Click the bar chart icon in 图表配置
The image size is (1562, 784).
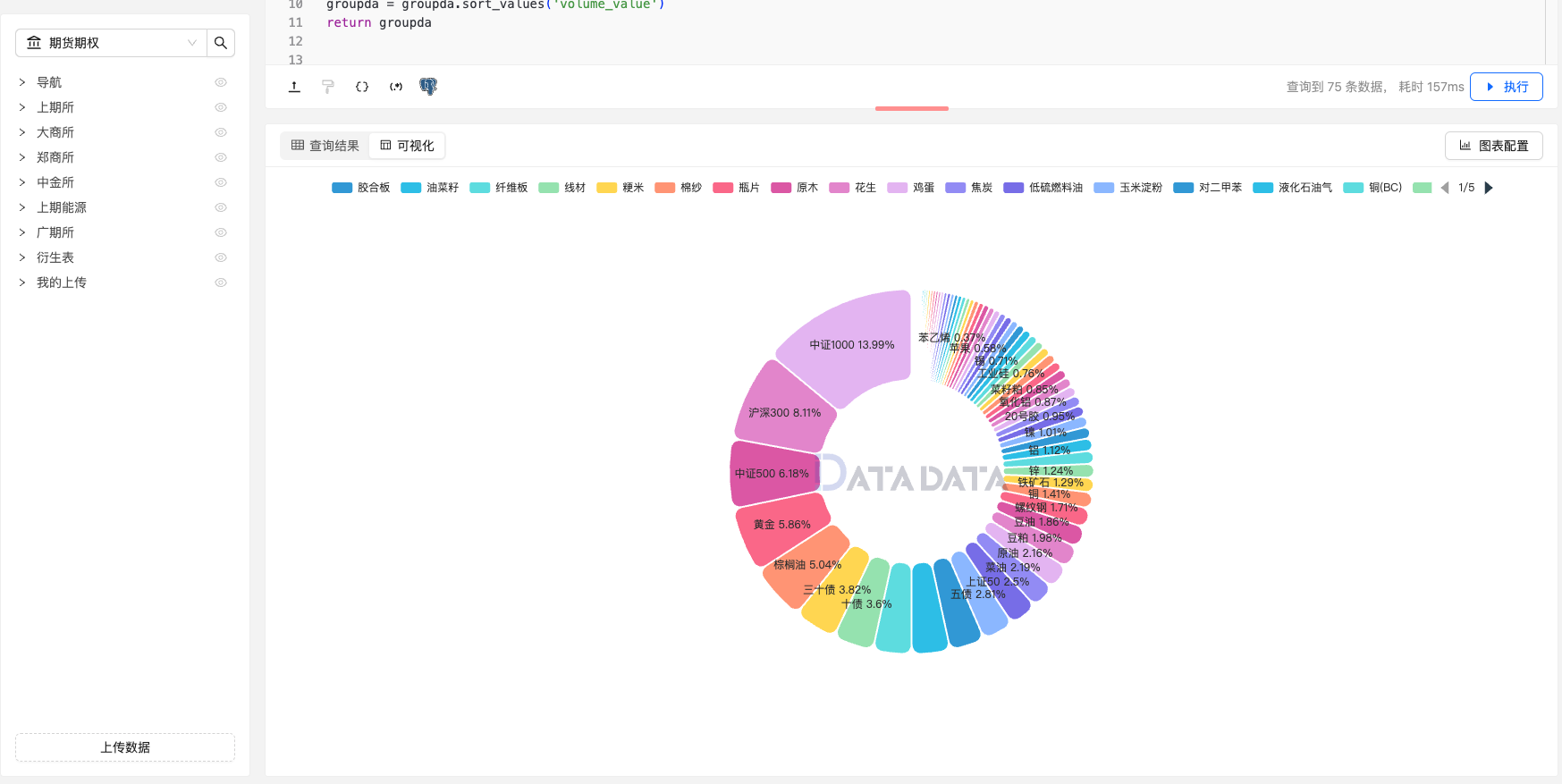(1465, 145)
